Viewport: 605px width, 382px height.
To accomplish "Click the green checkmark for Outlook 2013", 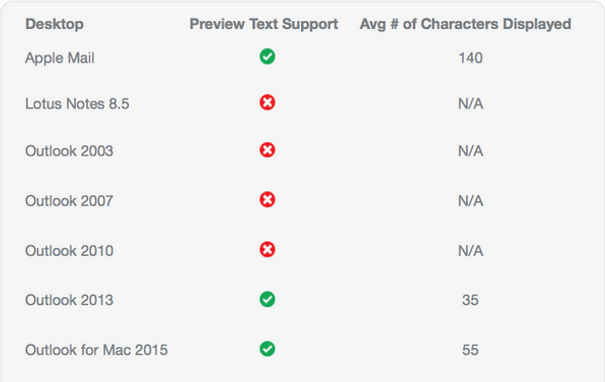I will [267, 299].
